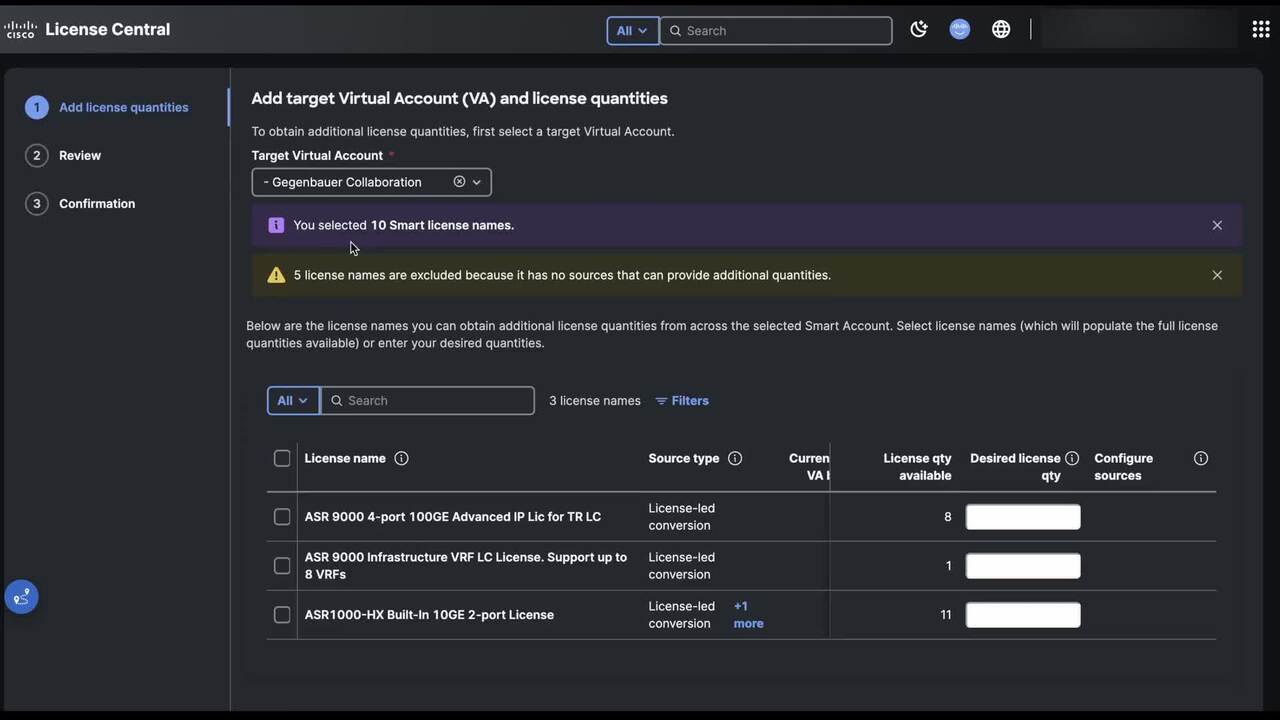Click the yellow warning triangle icon
Image resolution: width=1280 pixels, height=720 pixels.
pyautogui.click(x=276, y=275)
